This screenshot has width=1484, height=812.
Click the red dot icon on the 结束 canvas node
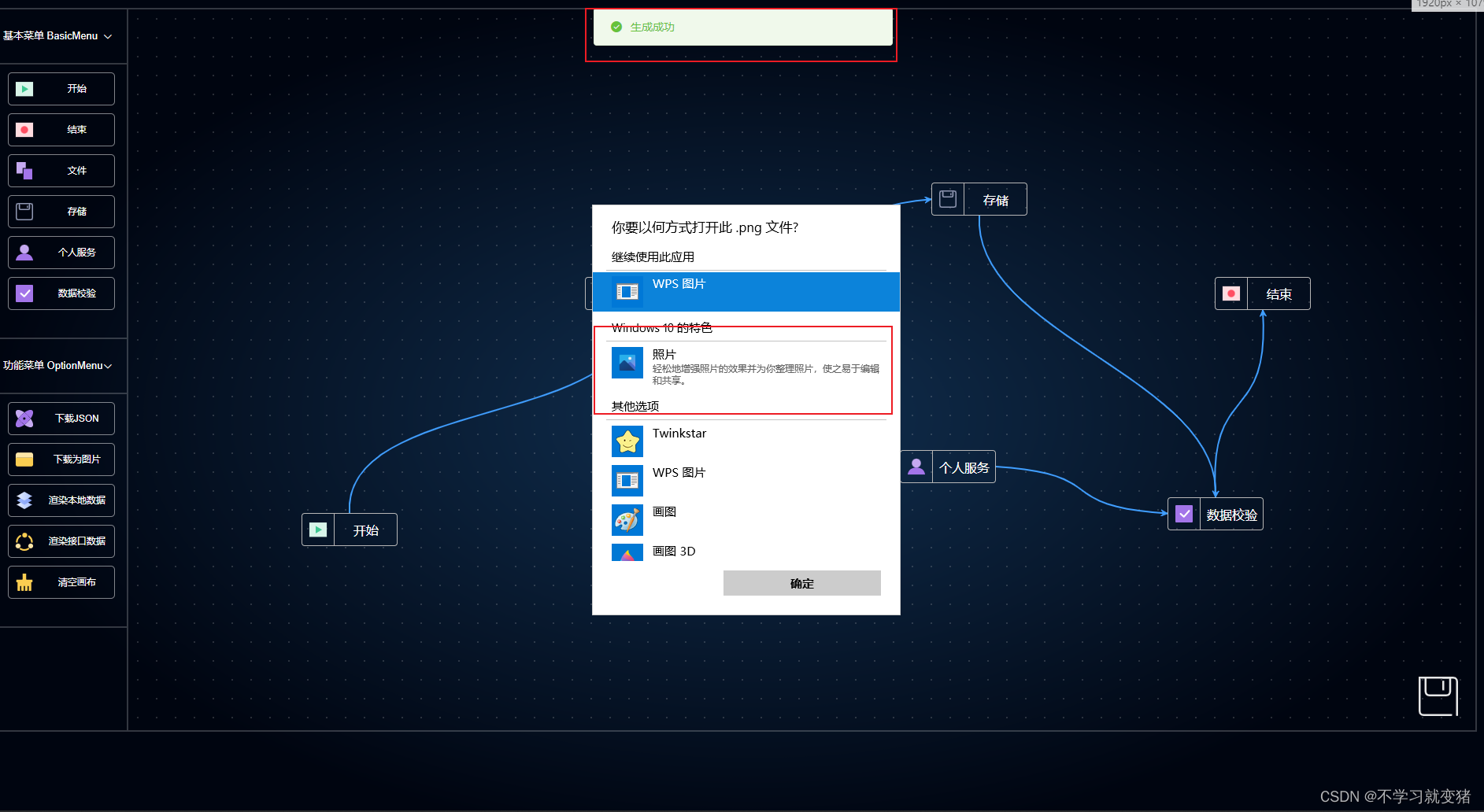1231,293
